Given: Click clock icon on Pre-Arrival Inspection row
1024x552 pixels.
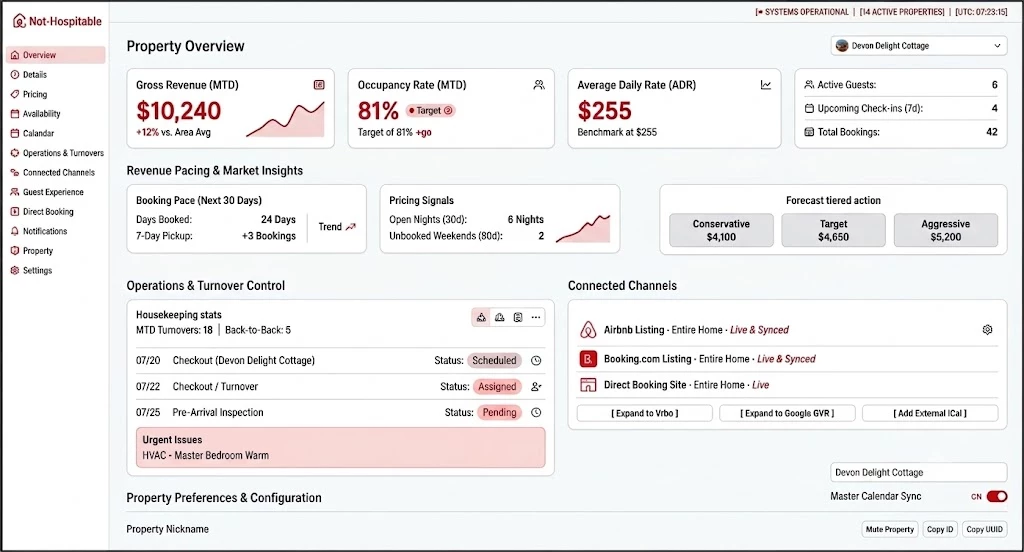Looking at the screenshot, I should (536, 413).
